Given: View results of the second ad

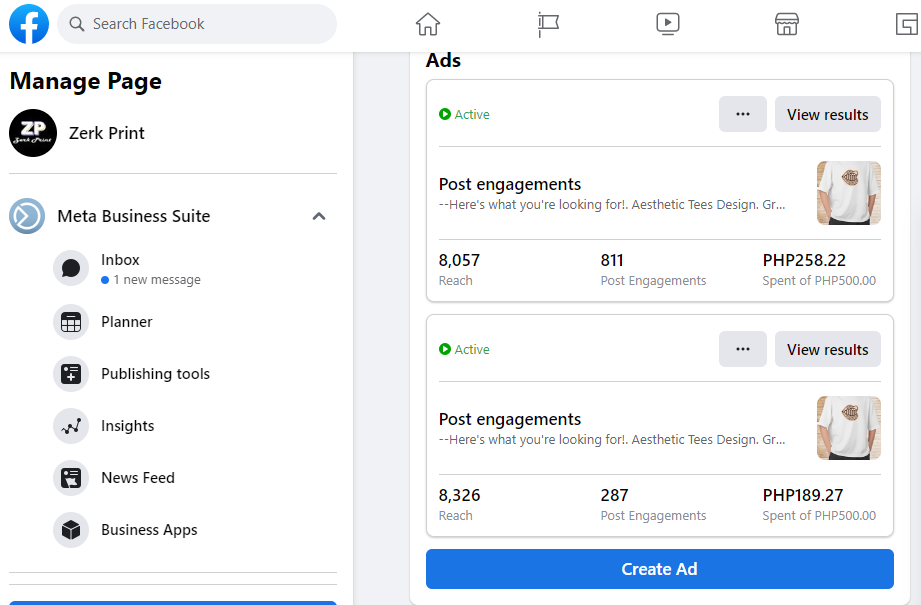Looking at the screenshot, I should click(828, 349).
